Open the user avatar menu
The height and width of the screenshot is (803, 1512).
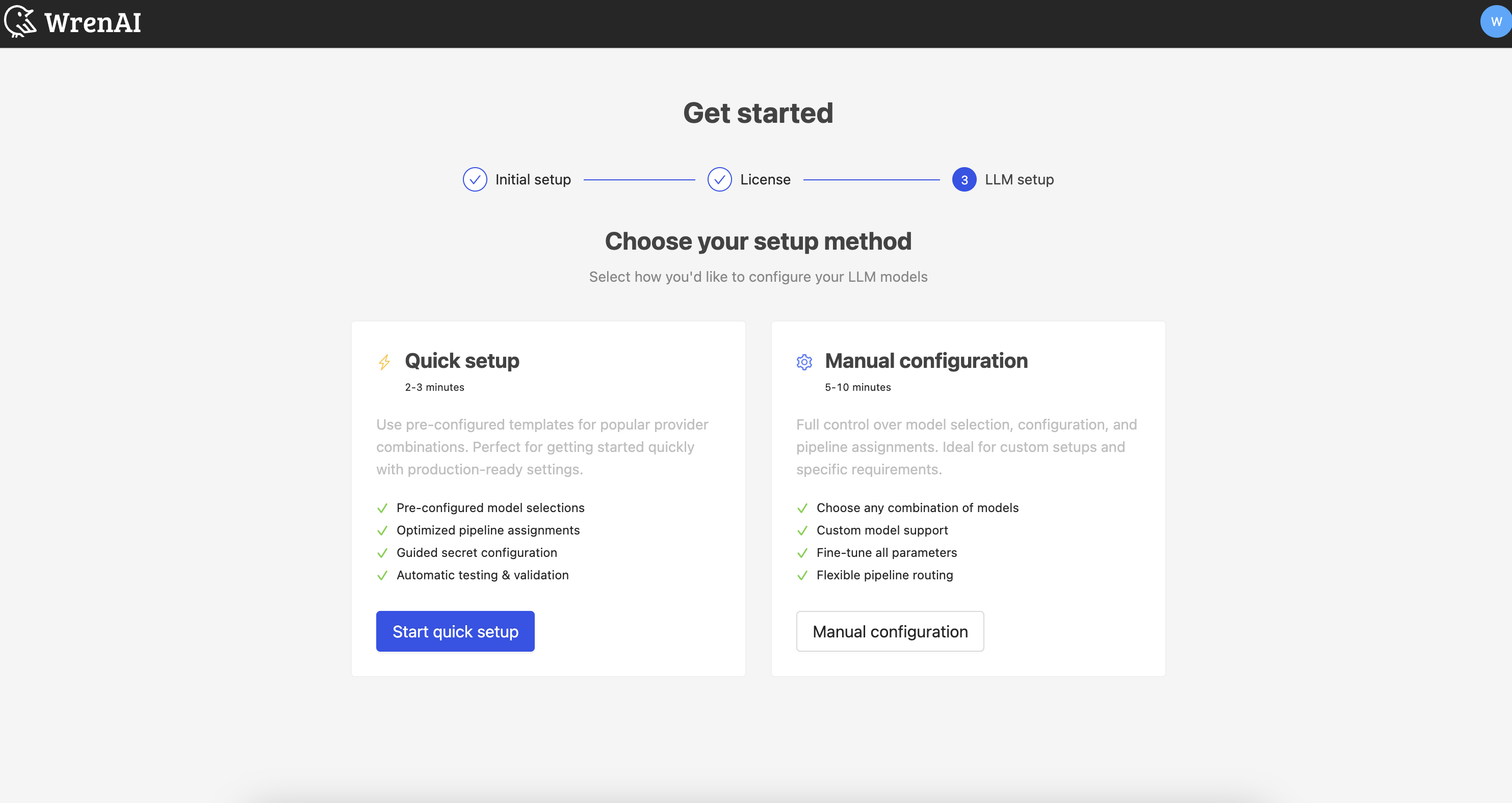click(1496, 22)
